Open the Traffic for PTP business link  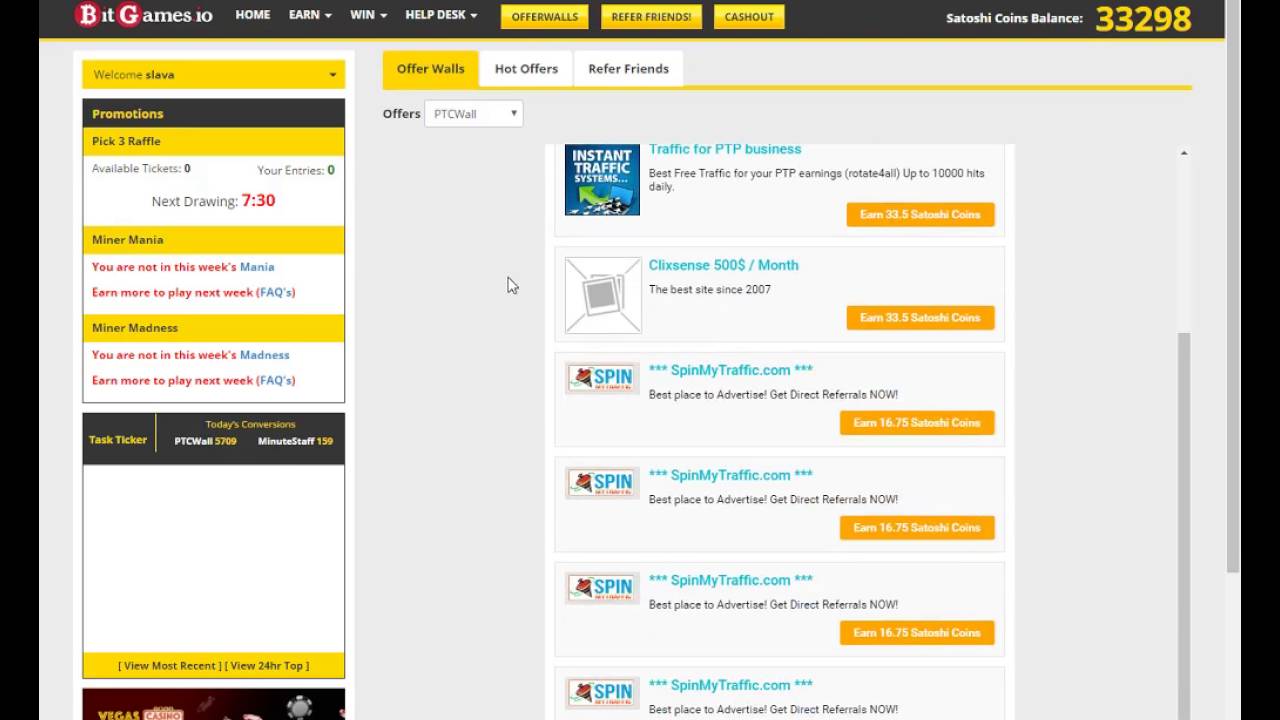(725, 149)
